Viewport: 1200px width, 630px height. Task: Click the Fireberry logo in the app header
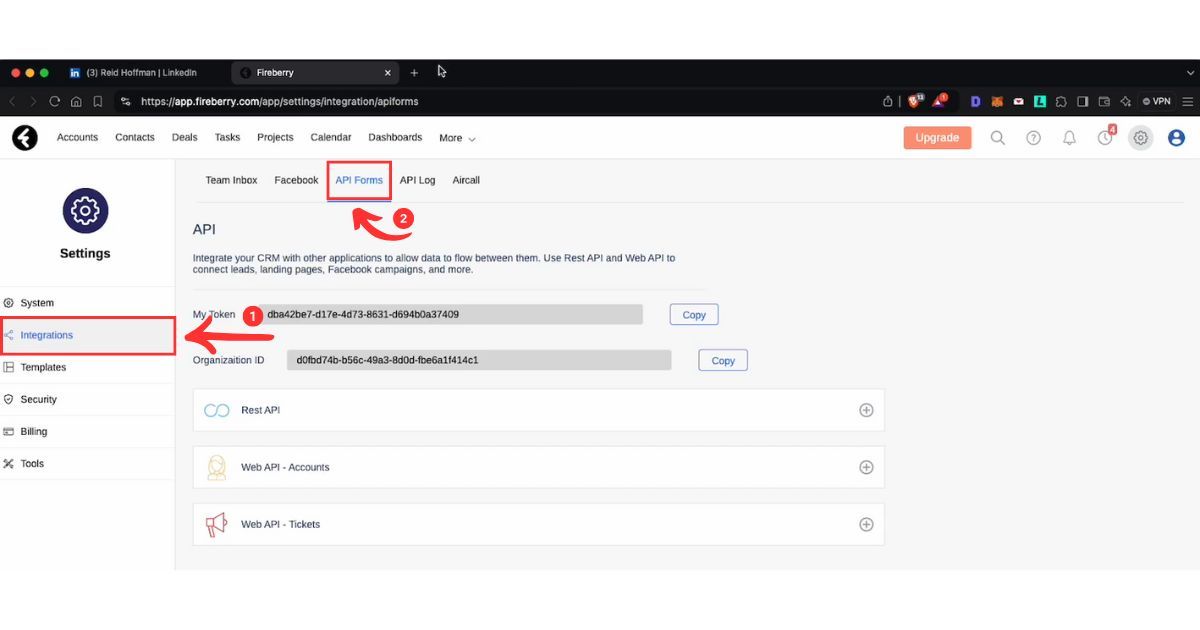[x=25, y=138]
